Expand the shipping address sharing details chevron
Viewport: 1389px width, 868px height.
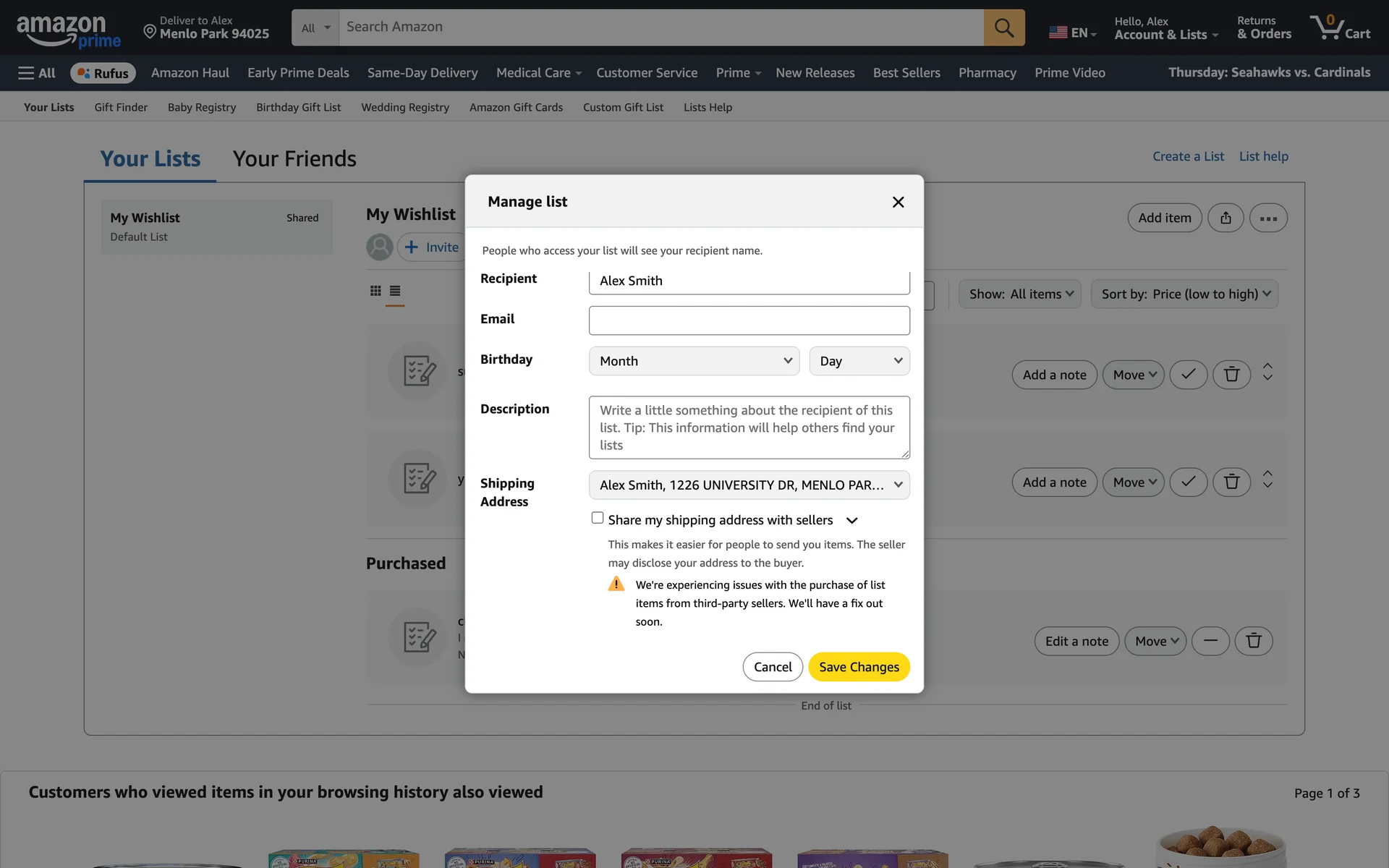(852, 521)
